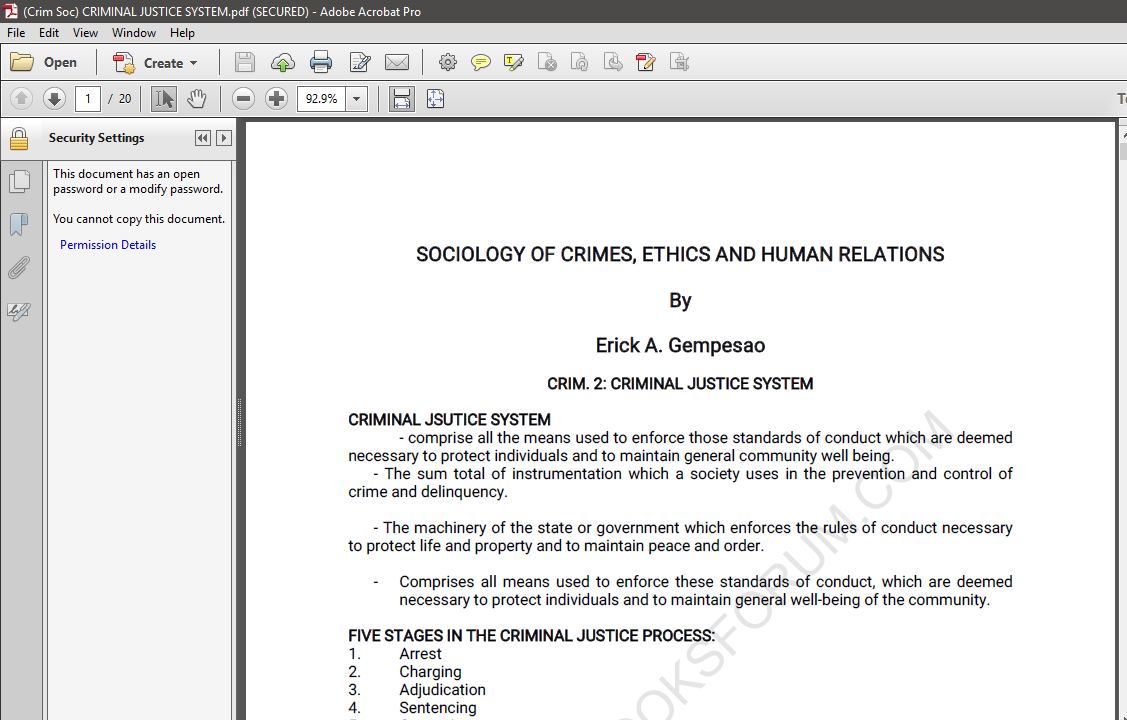Click the rotate pages icon
This screenshot has height=720, width=1127.
[x=580, y=63]
